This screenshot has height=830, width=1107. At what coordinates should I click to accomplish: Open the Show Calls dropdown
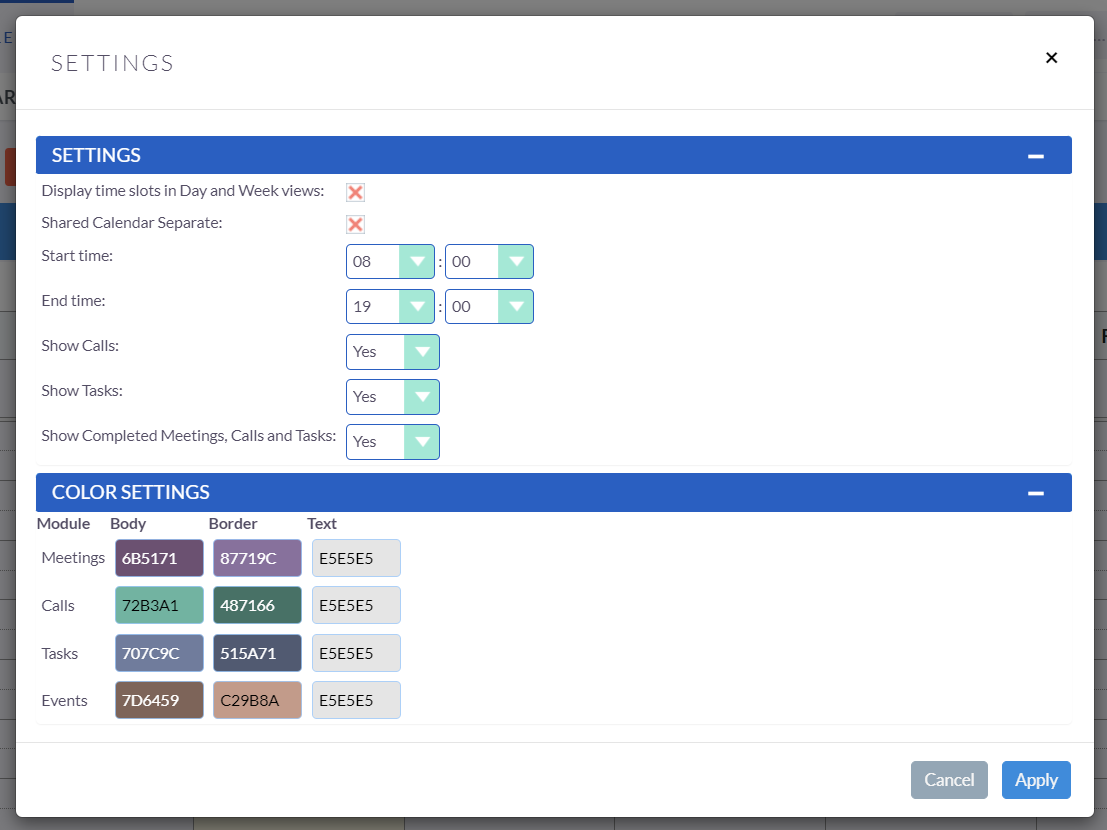coord(392,352)
